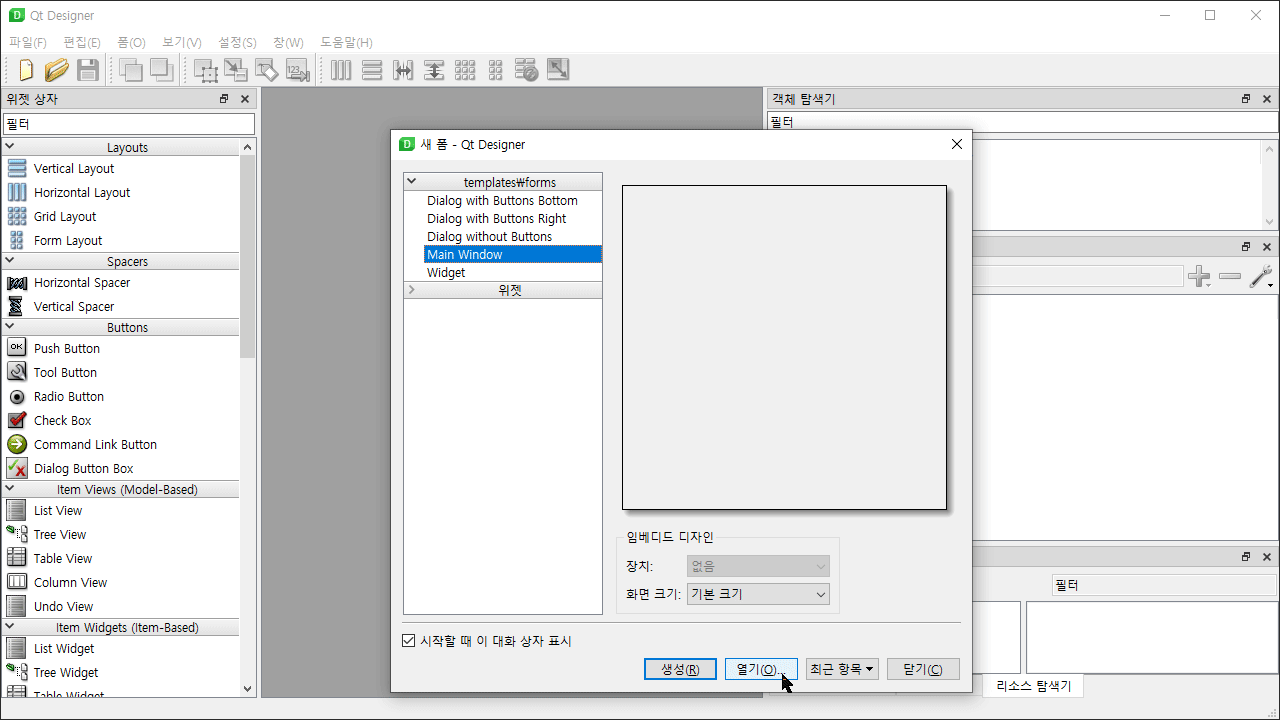Select the Edit Signals/Slots mode icon
The height and width of the screenshot is (720, 1280).
point(236,70)
